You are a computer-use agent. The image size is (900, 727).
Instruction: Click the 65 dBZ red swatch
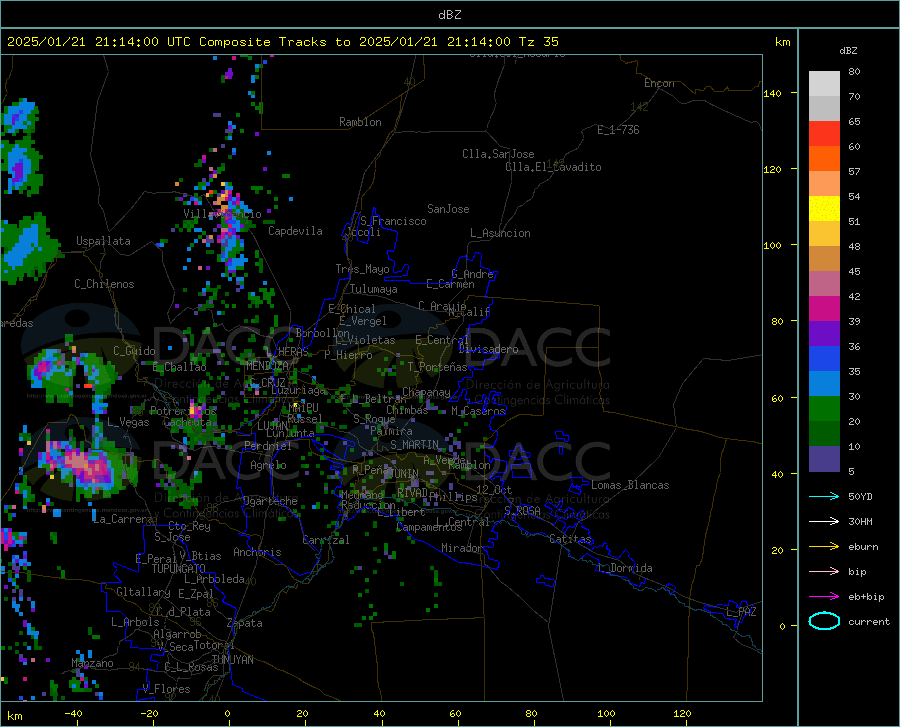click(824, 134)
